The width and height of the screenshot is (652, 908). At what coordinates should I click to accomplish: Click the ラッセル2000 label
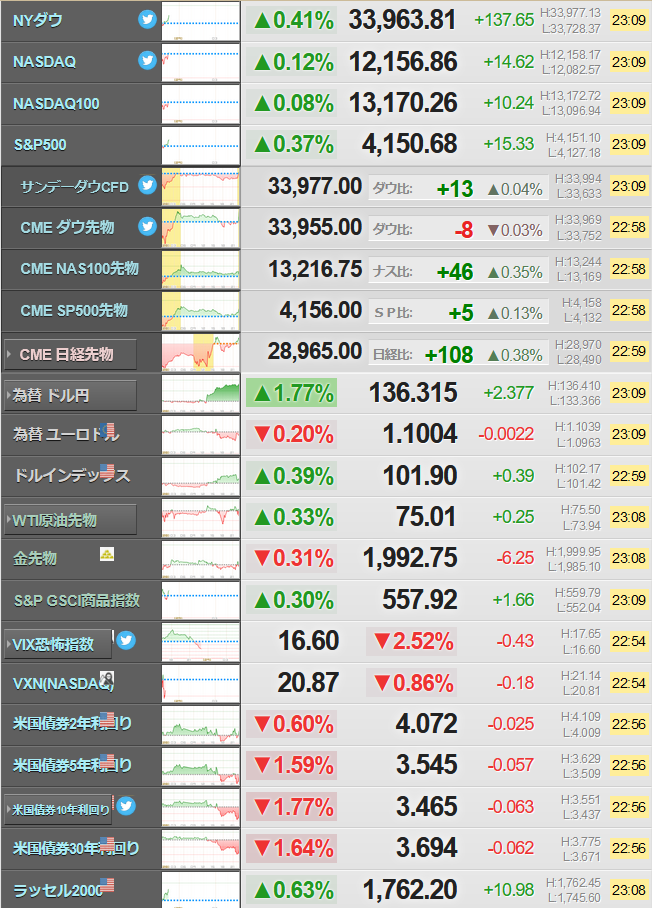pyautogui.click(x=58, y=890)
